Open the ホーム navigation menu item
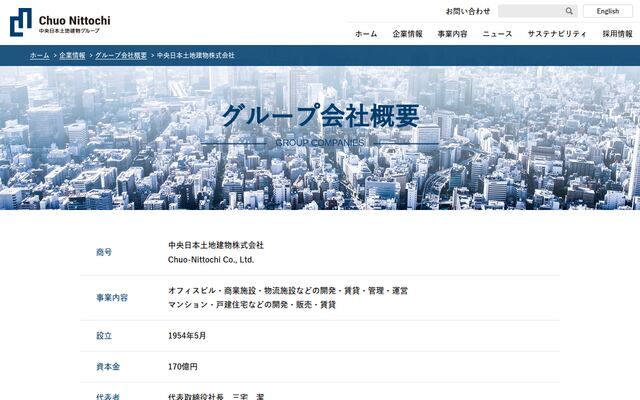Viewport: 640px width, 400px height. coord(366,34)
